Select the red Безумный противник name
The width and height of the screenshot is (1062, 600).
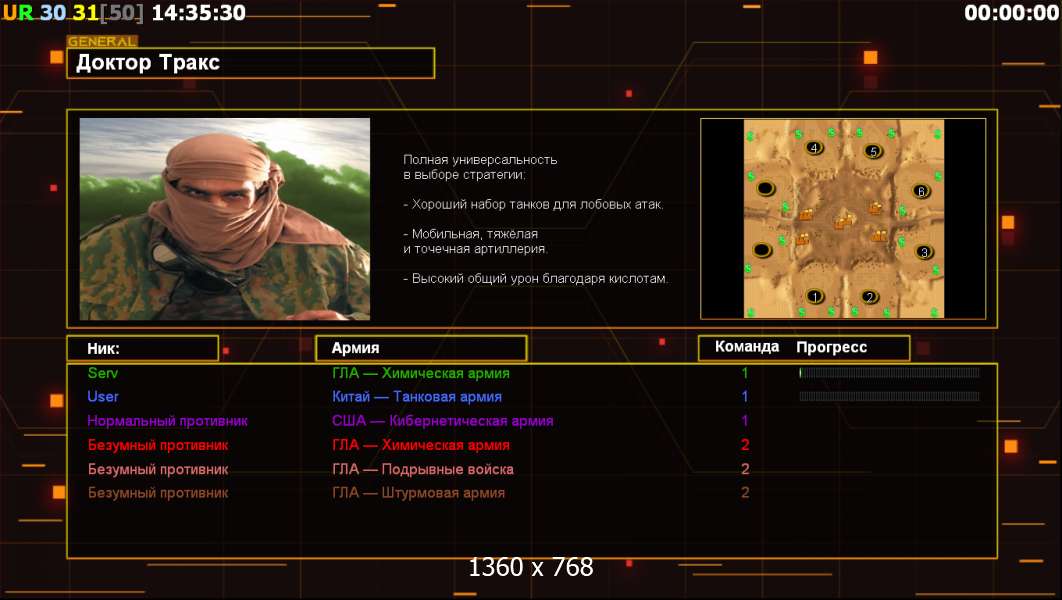pos(158,445)
